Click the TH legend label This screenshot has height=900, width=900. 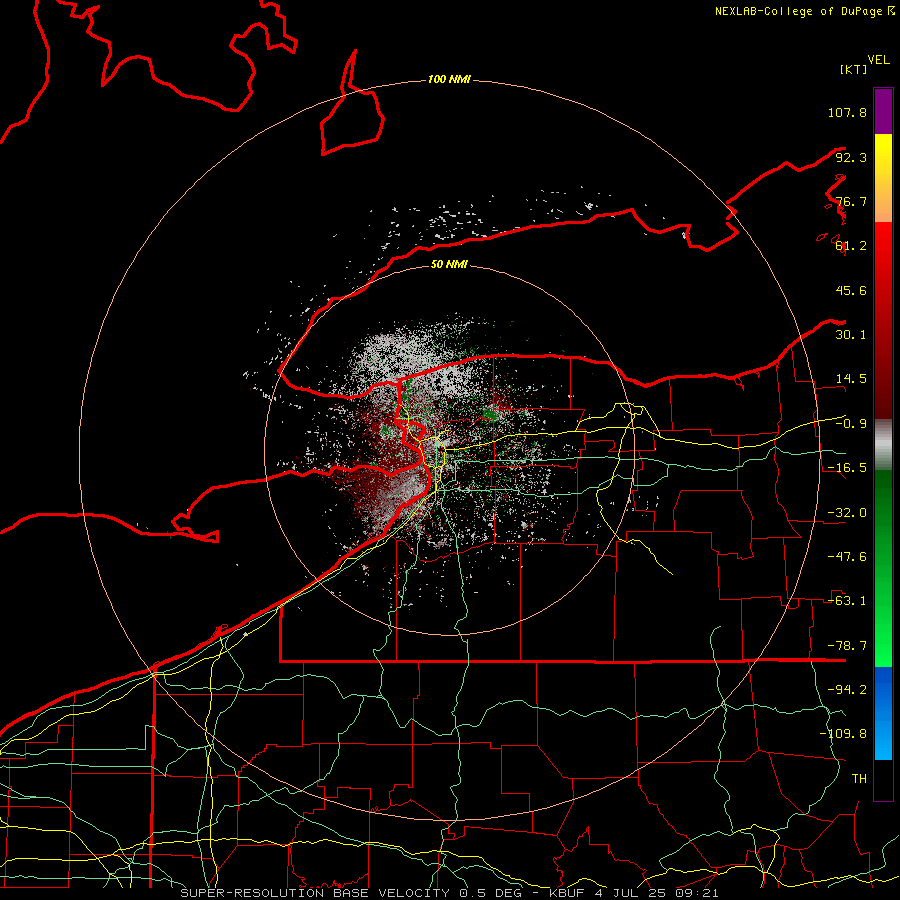[859, 779]
